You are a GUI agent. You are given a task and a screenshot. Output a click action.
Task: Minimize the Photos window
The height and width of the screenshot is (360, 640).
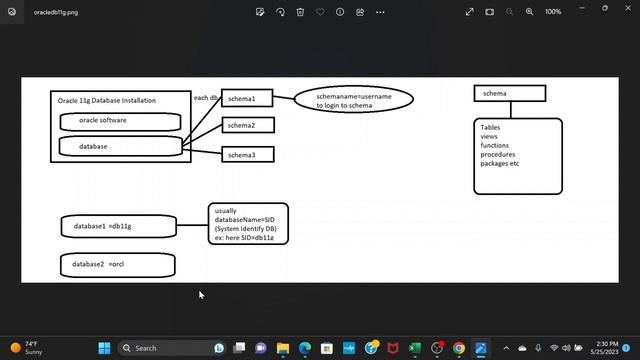click(582, 8)
